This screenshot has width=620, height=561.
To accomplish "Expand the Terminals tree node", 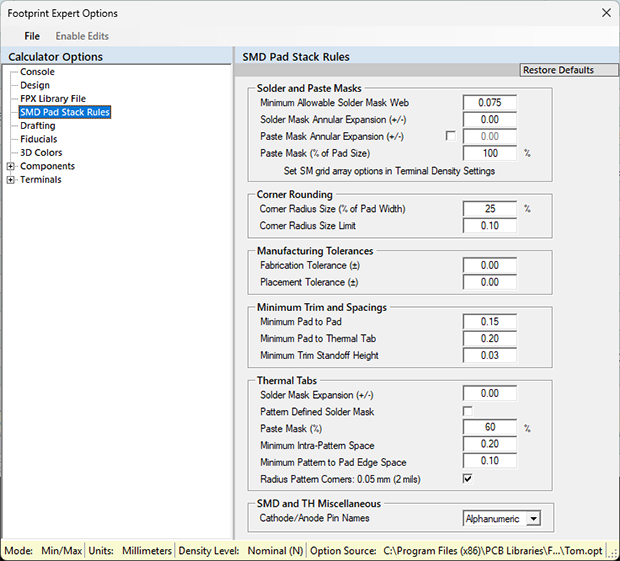I will coord(11,180).
